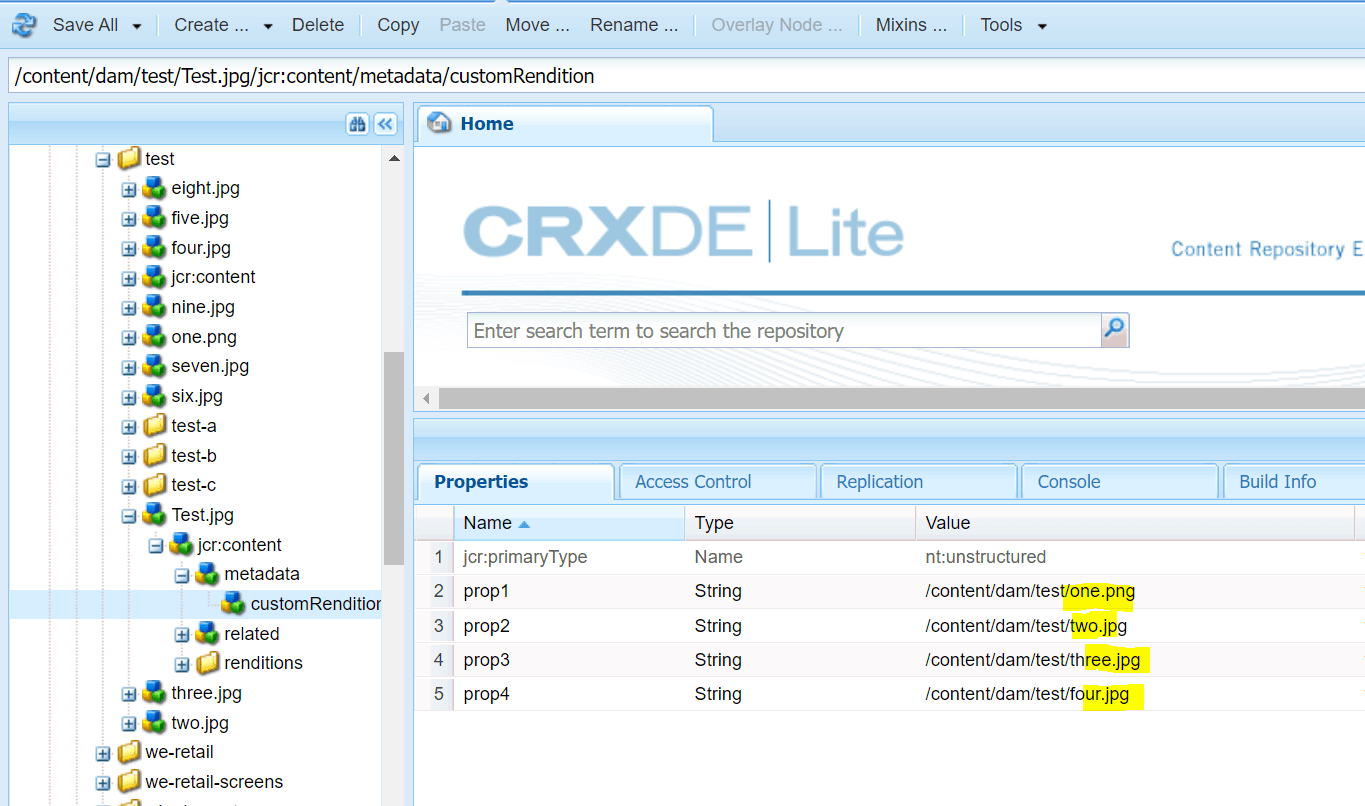Collapse the tree panel with the double-arrow icon
Viewport: 1365px width, 806px height.
385,123
